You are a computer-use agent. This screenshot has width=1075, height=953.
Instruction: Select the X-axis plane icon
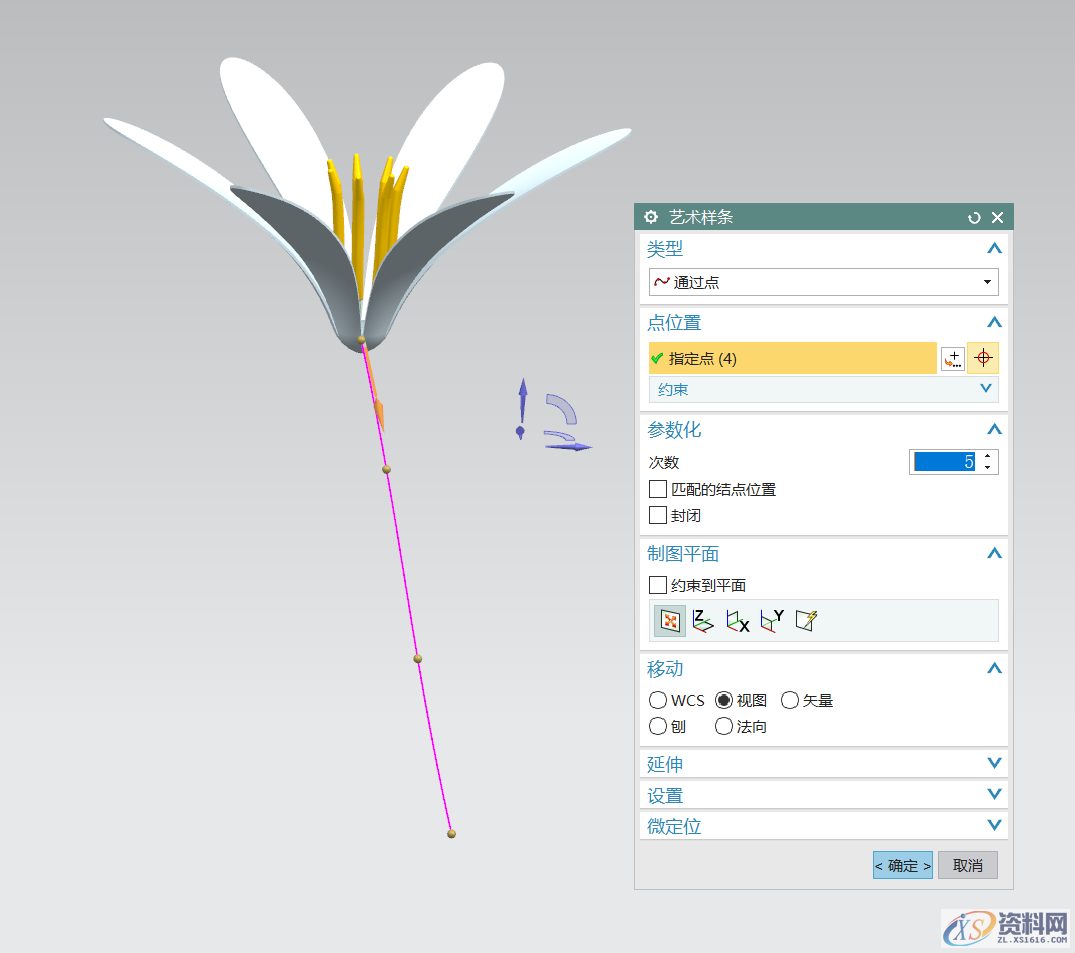(x=737, y=621)
